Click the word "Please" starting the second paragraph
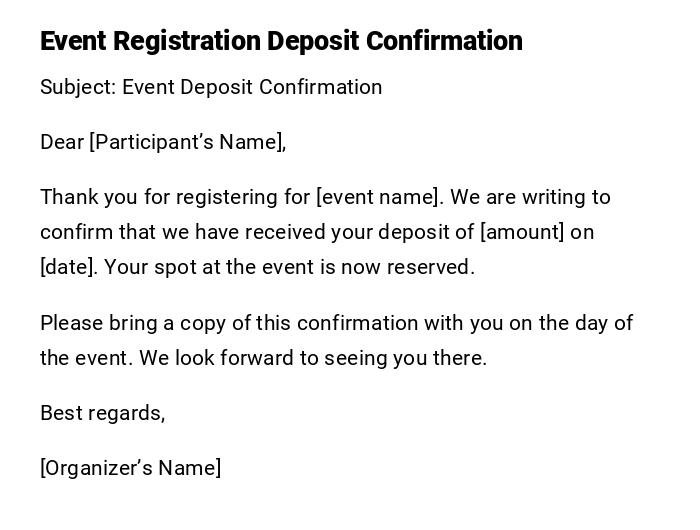 click(70, 323)
